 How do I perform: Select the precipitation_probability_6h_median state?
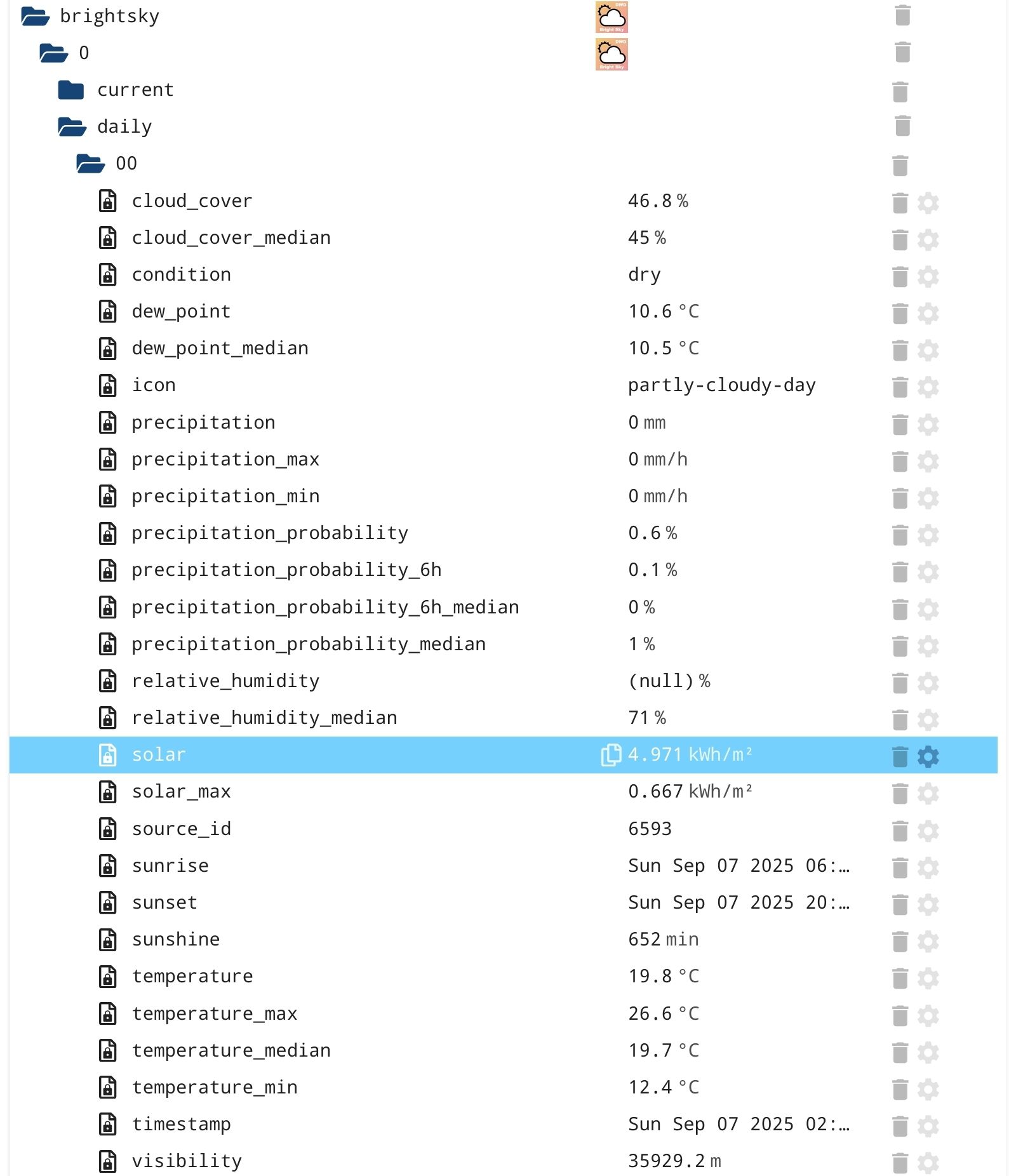click(325, 608)
